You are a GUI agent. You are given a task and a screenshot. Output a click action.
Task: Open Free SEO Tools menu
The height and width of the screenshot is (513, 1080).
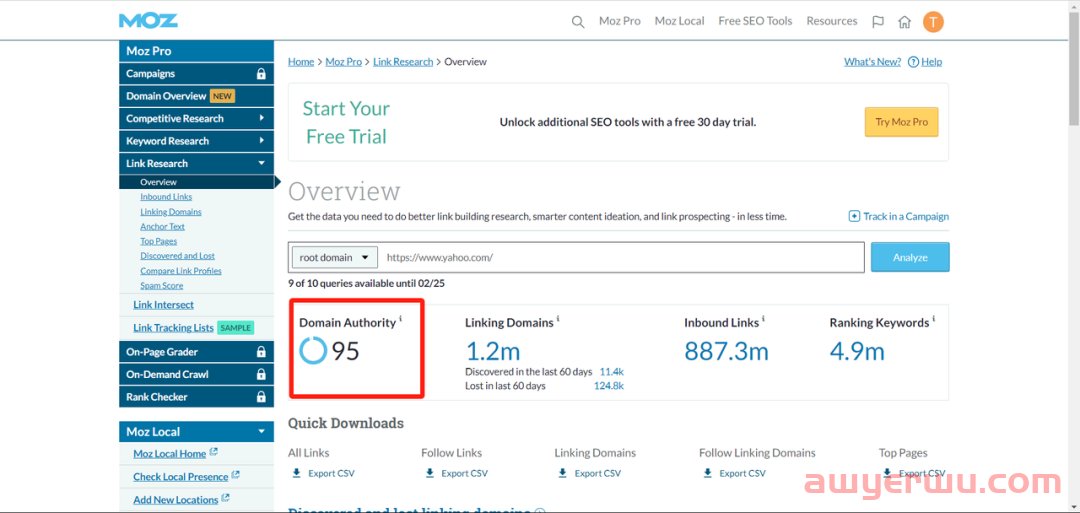(756, 21)
